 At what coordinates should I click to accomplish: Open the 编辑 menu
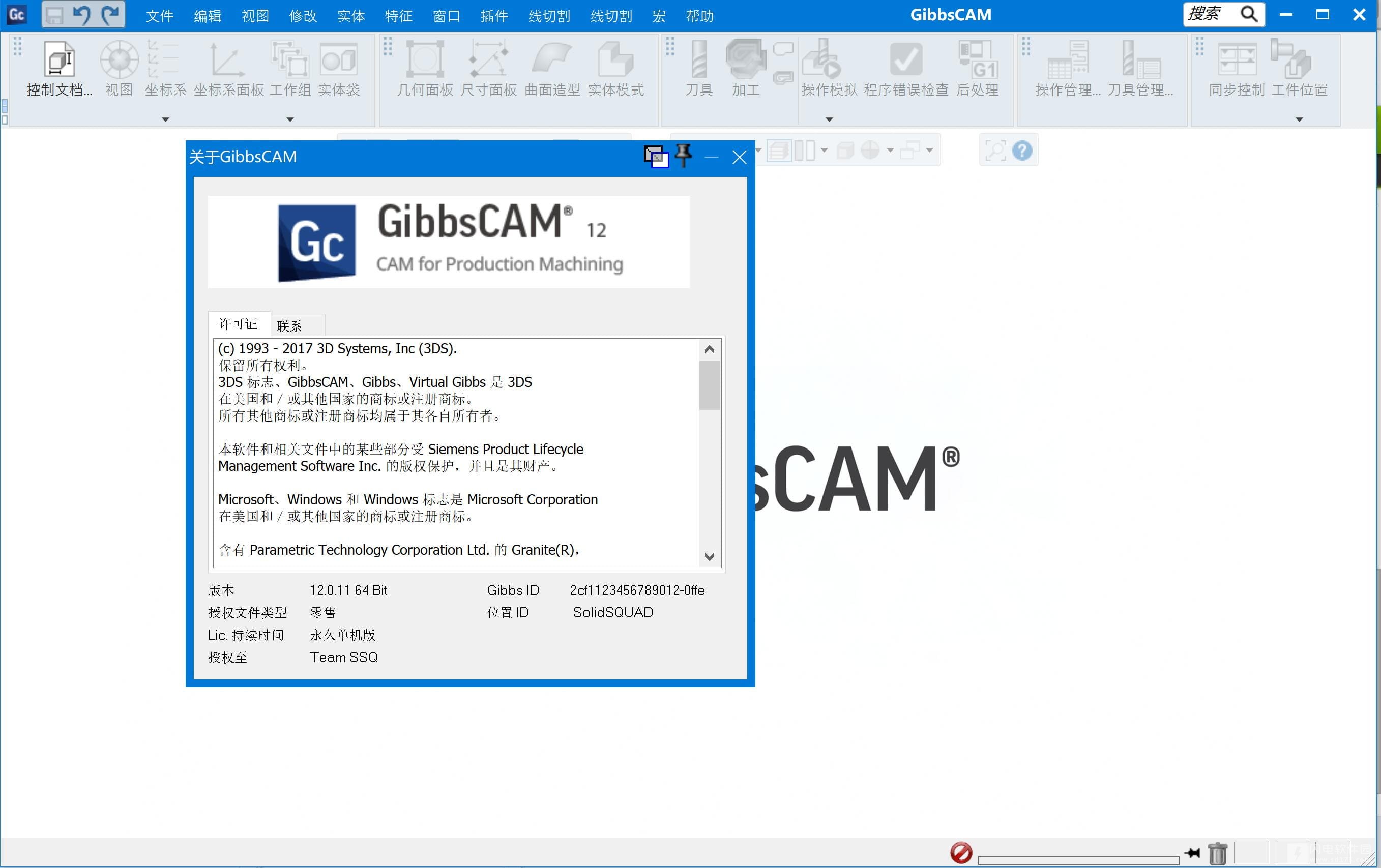(207, 16)
